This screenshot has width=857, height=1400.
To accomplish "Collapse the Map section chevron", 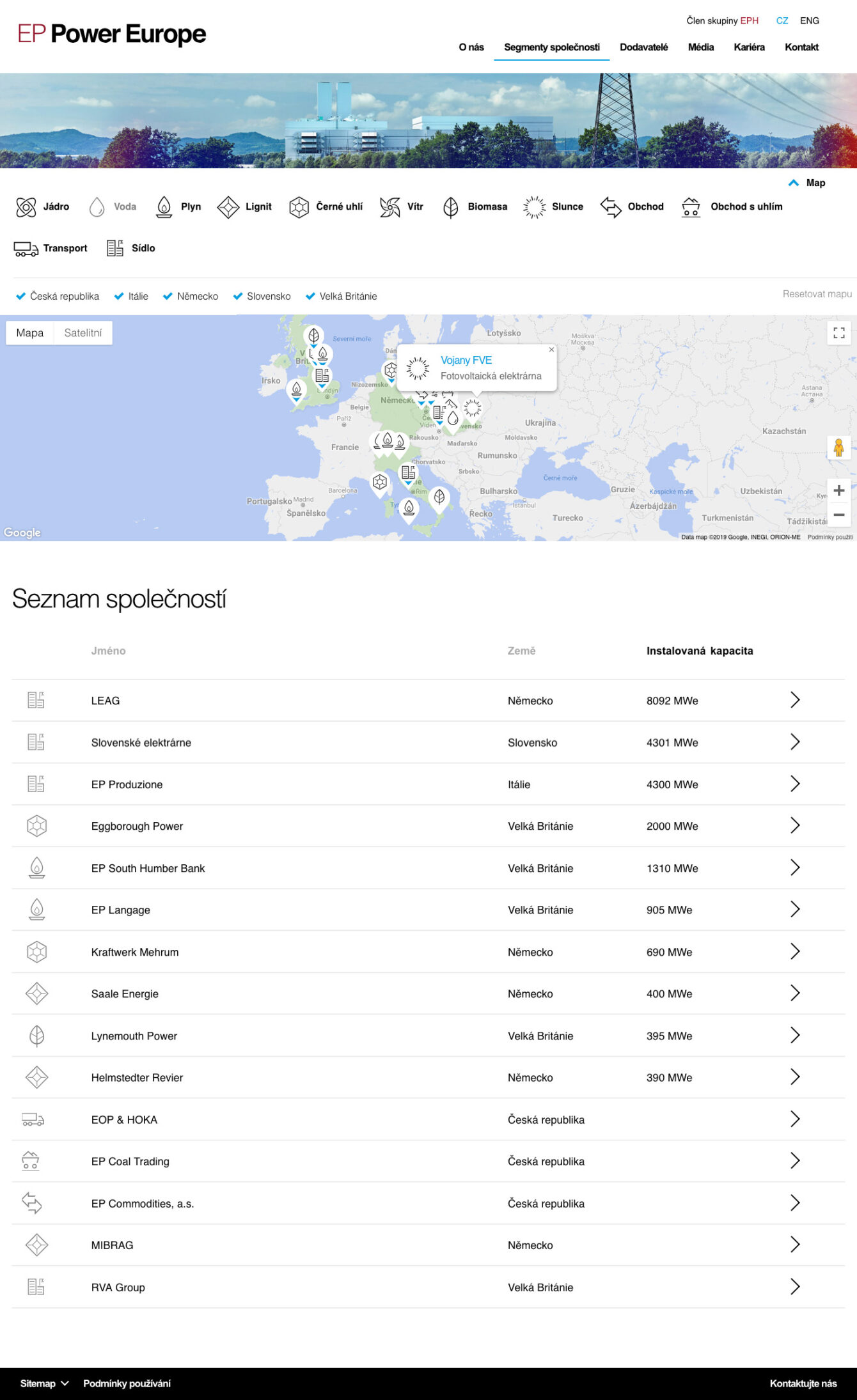I will [x=794, y=183].
